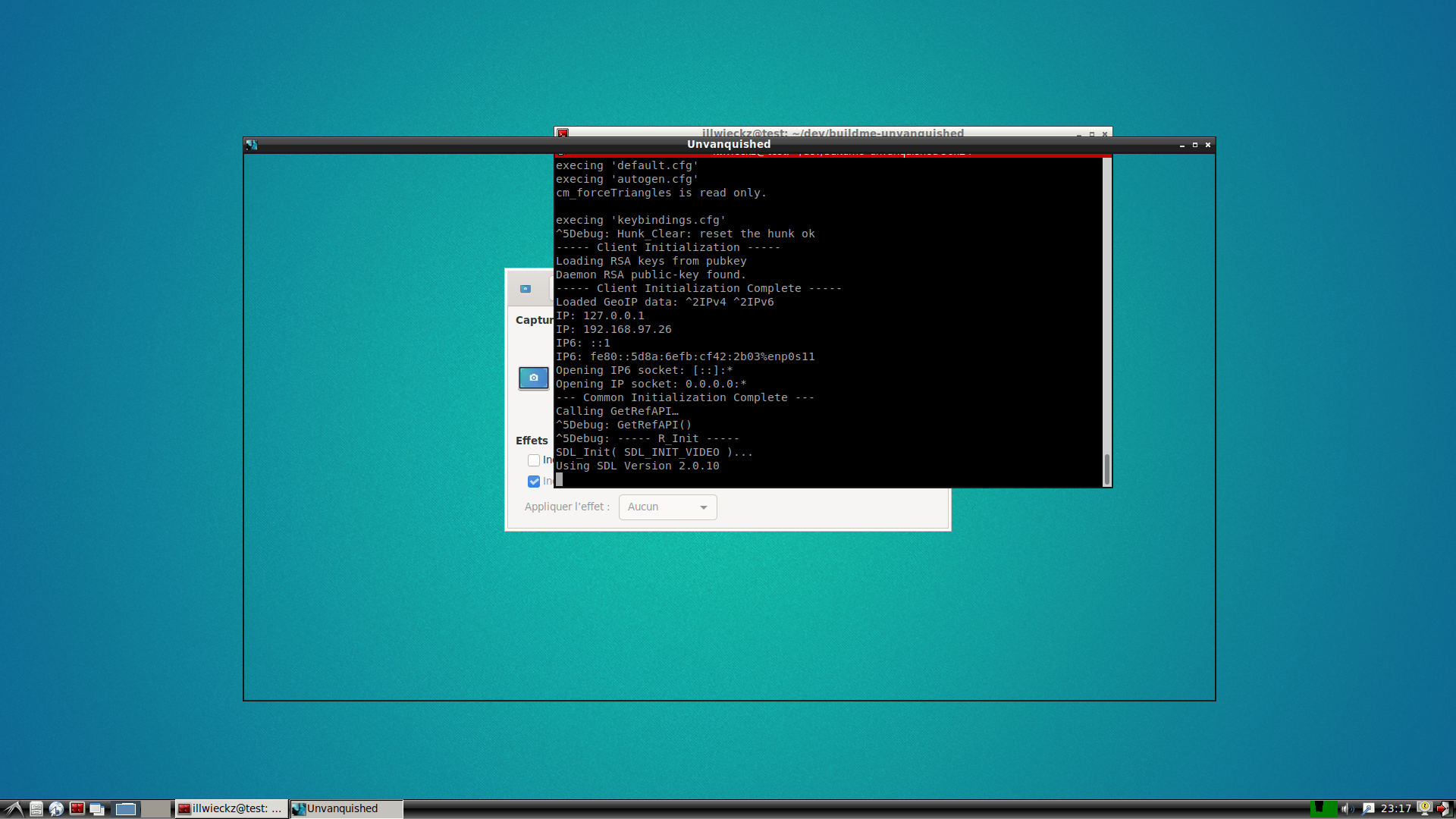Click the screen lock monitor icon
Viewport: 1456px width, 819px height.
1425,808
